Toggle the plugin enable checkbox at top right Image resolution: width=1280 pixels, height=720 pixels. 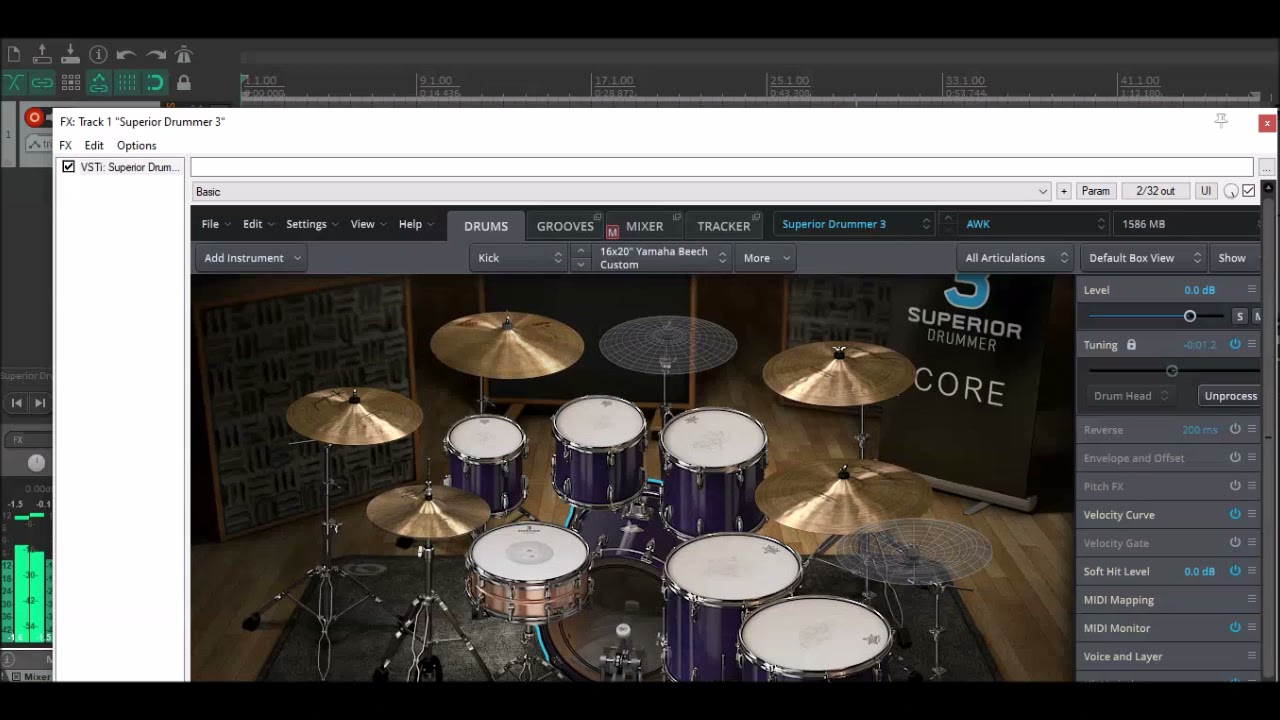(x=1248, y=191)
